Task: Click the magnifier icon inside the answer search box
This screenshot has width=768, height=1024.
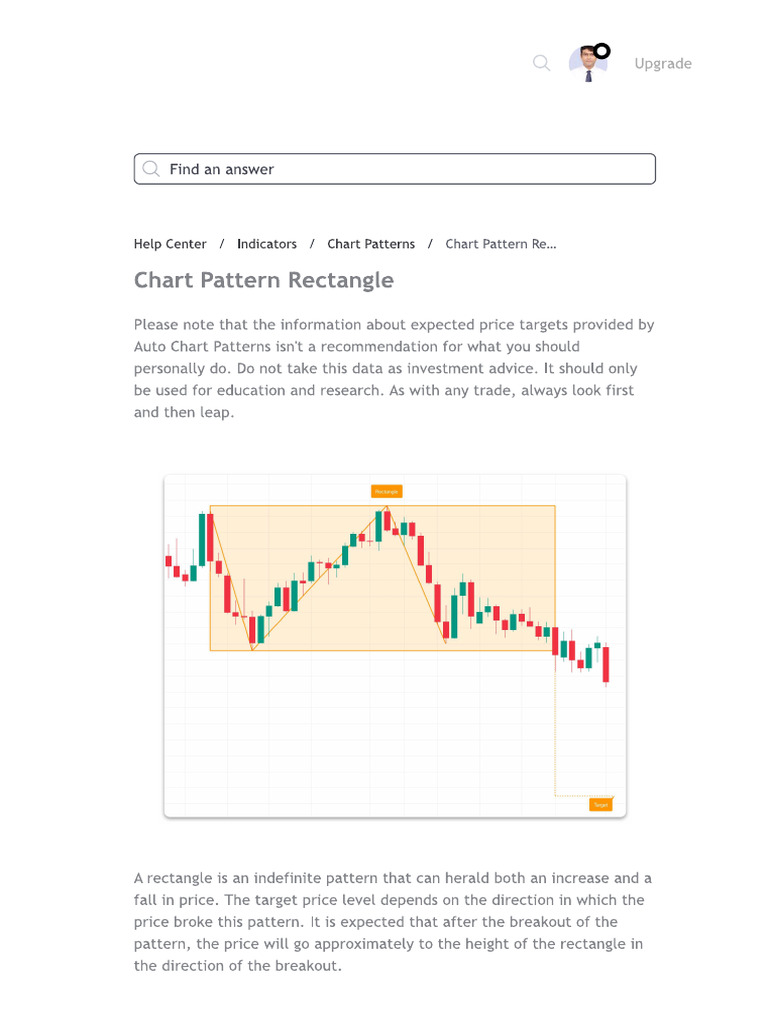Action: click(x=151, y=169)
